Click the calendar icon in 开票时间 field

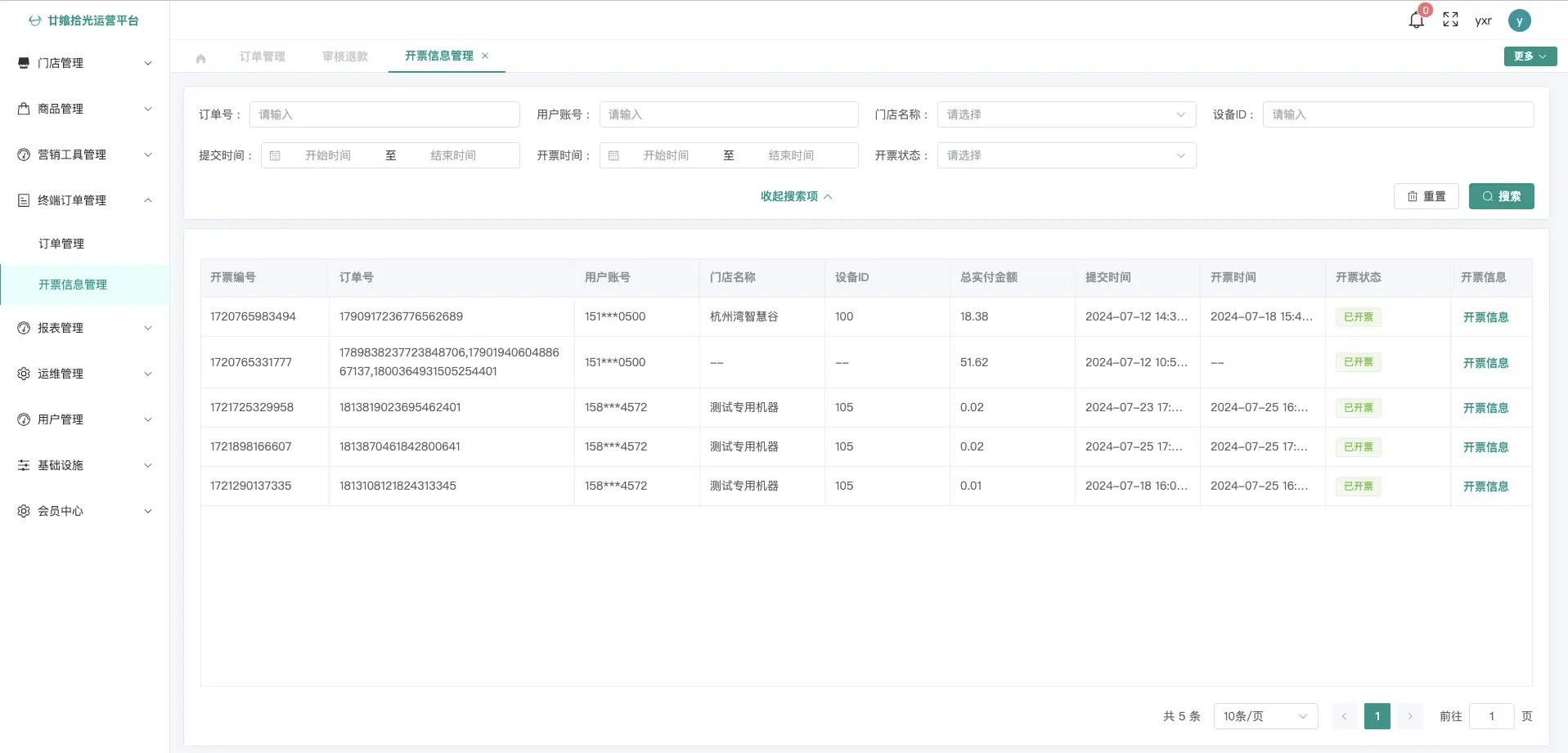pyautogui.click(x=613, y=155)
